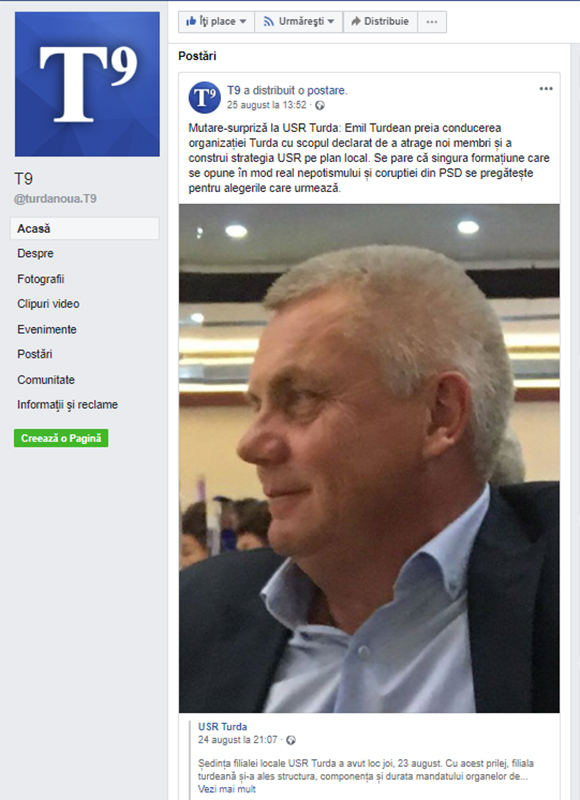Click the globe privacy icon by 25 august
Viewport: 580px width, 800px height.
click(x=320, y=106)
